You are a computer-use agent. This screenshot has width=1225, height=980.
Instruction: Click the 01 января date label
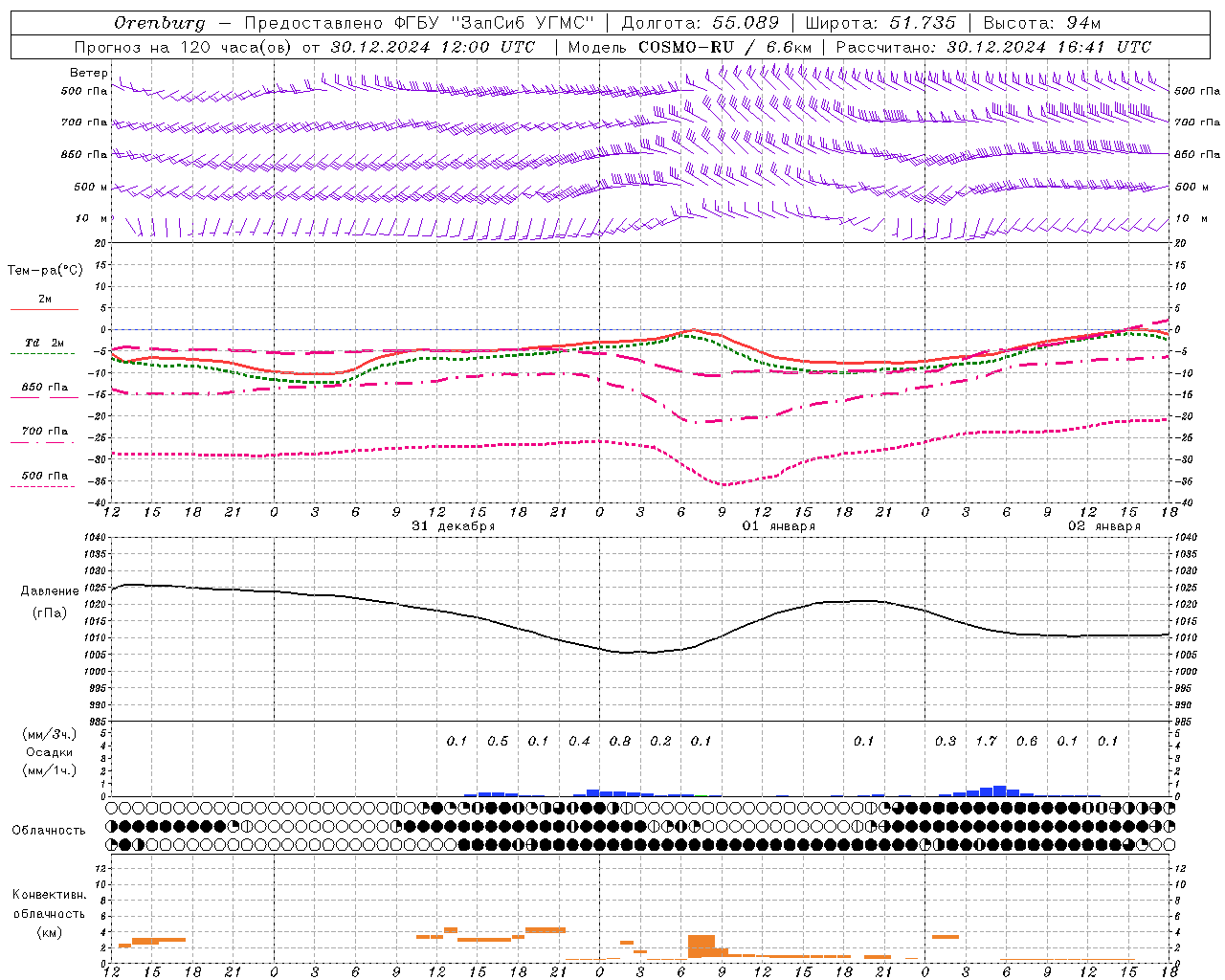click(x=779, y=526)
